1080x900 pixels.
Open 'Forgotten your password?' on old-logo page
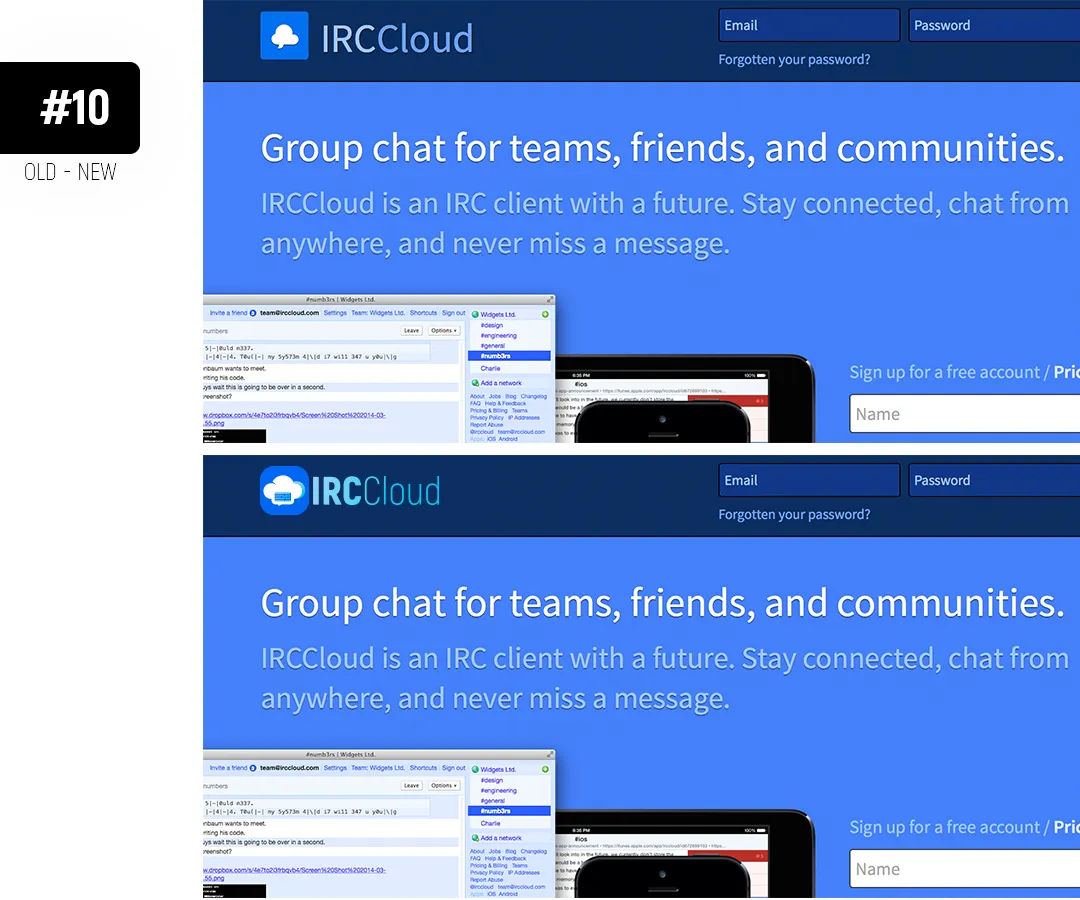pyautogui.click(x=794, y=60)
